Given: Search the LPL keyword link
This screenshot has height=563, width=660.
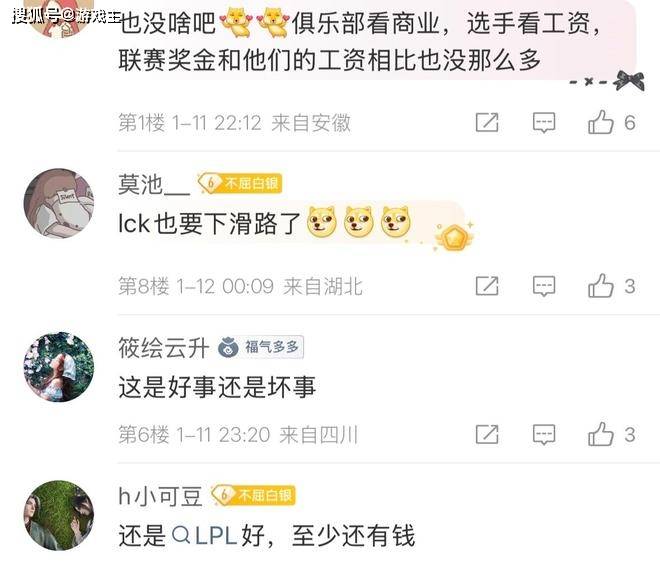Looking at the screenshot, I should (205, 536).
